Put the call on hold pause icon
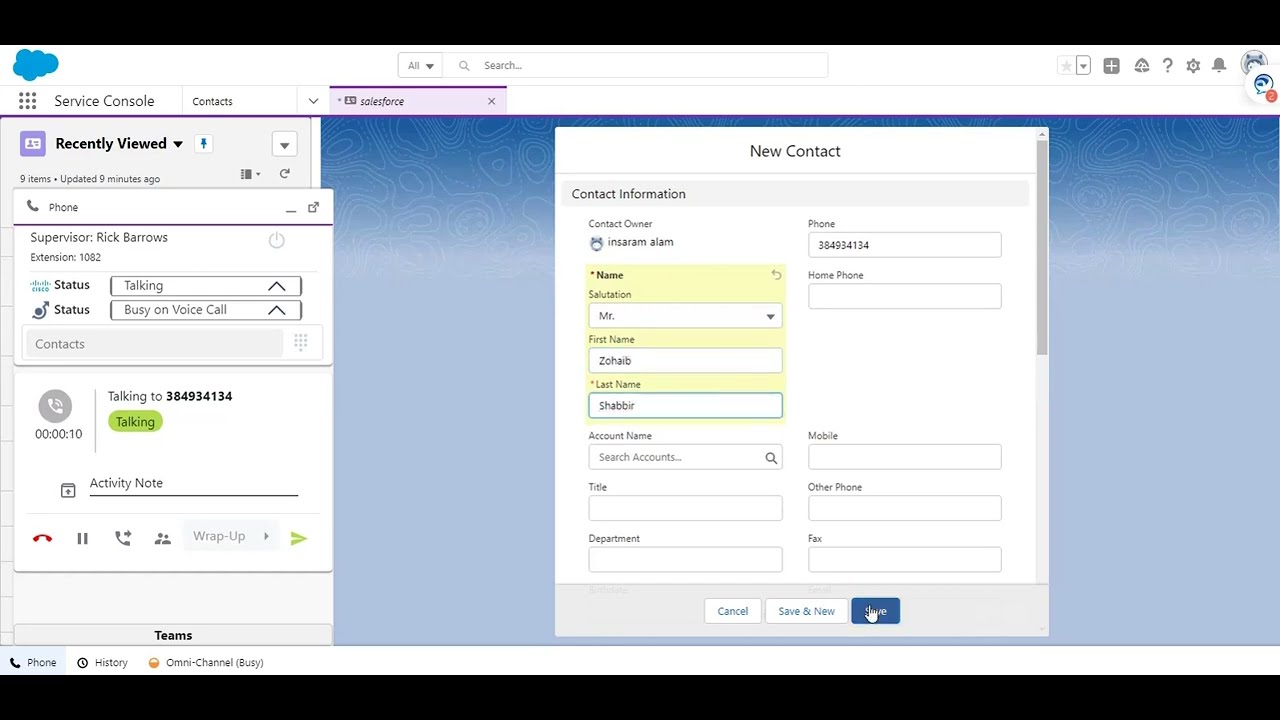 click(x=82, y=538)
